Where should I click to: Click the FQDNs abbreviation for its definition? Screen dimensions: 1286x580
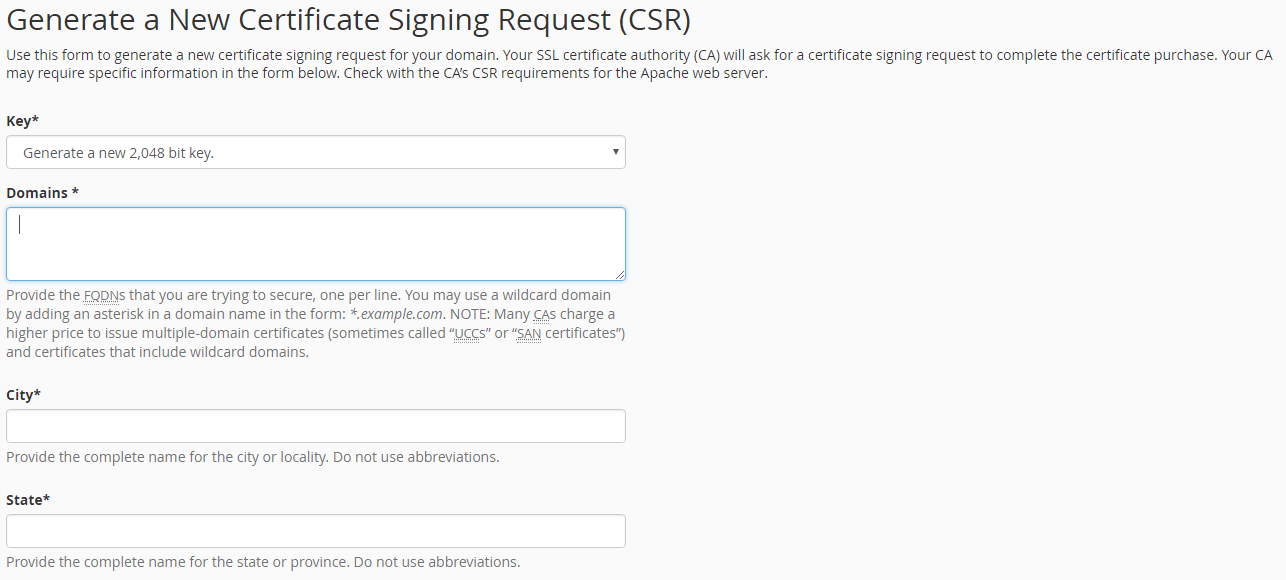[x=98, y=295]
